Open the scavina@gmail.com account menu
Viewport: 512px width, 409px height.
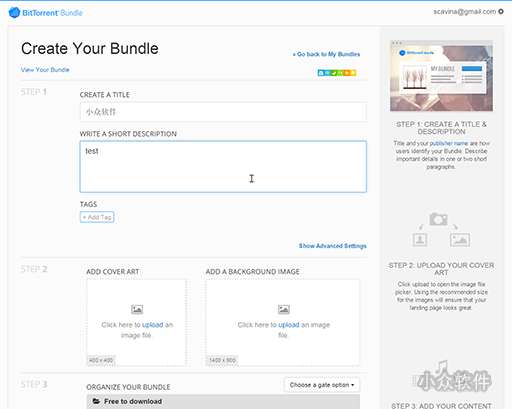coord(464,12)
